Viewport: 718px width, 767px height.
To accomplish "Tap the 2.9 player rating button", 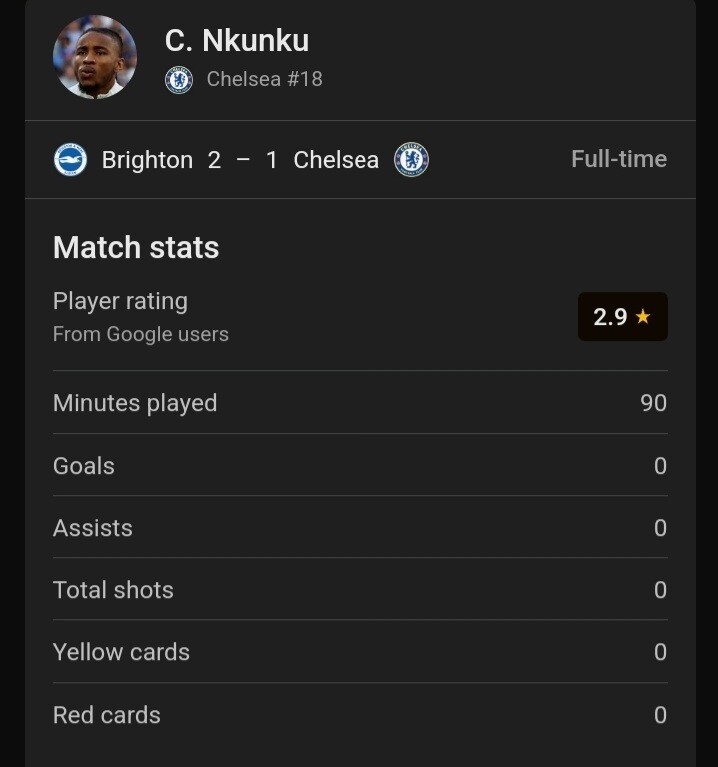I will point(622,317).
